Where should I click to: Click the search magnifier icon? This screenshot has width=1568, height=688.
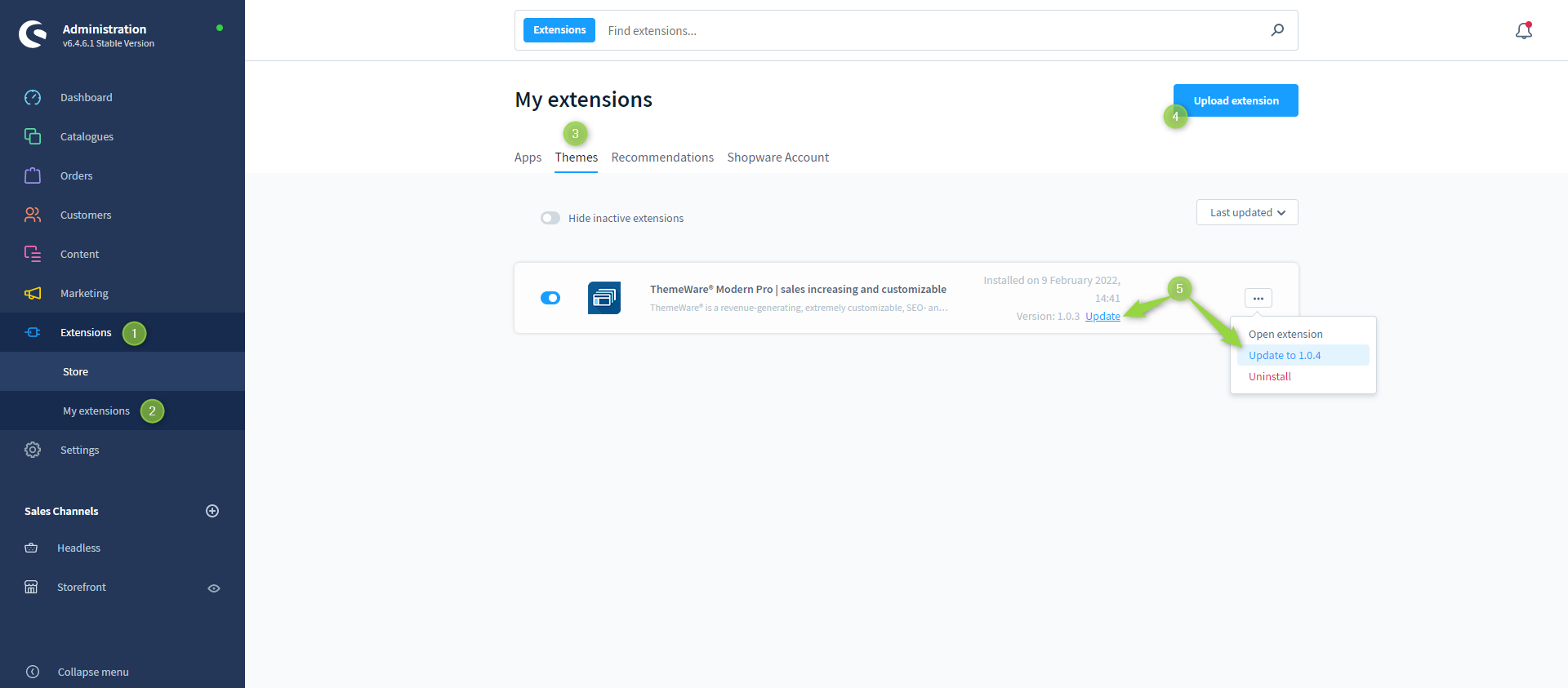point(1277,30)
